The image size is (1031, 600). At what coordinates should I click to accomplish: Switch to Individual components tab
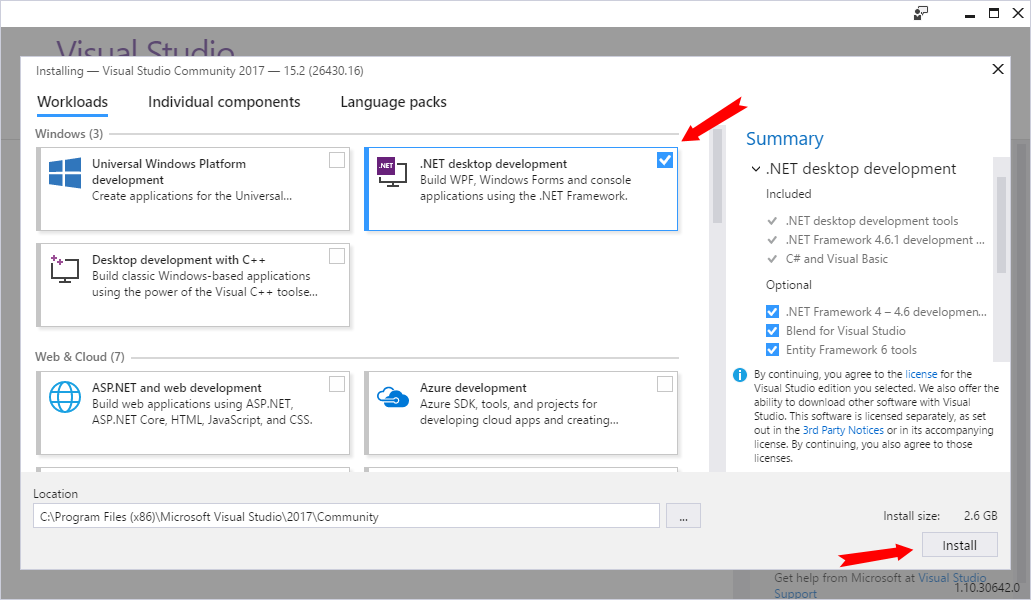coord(224,102)
